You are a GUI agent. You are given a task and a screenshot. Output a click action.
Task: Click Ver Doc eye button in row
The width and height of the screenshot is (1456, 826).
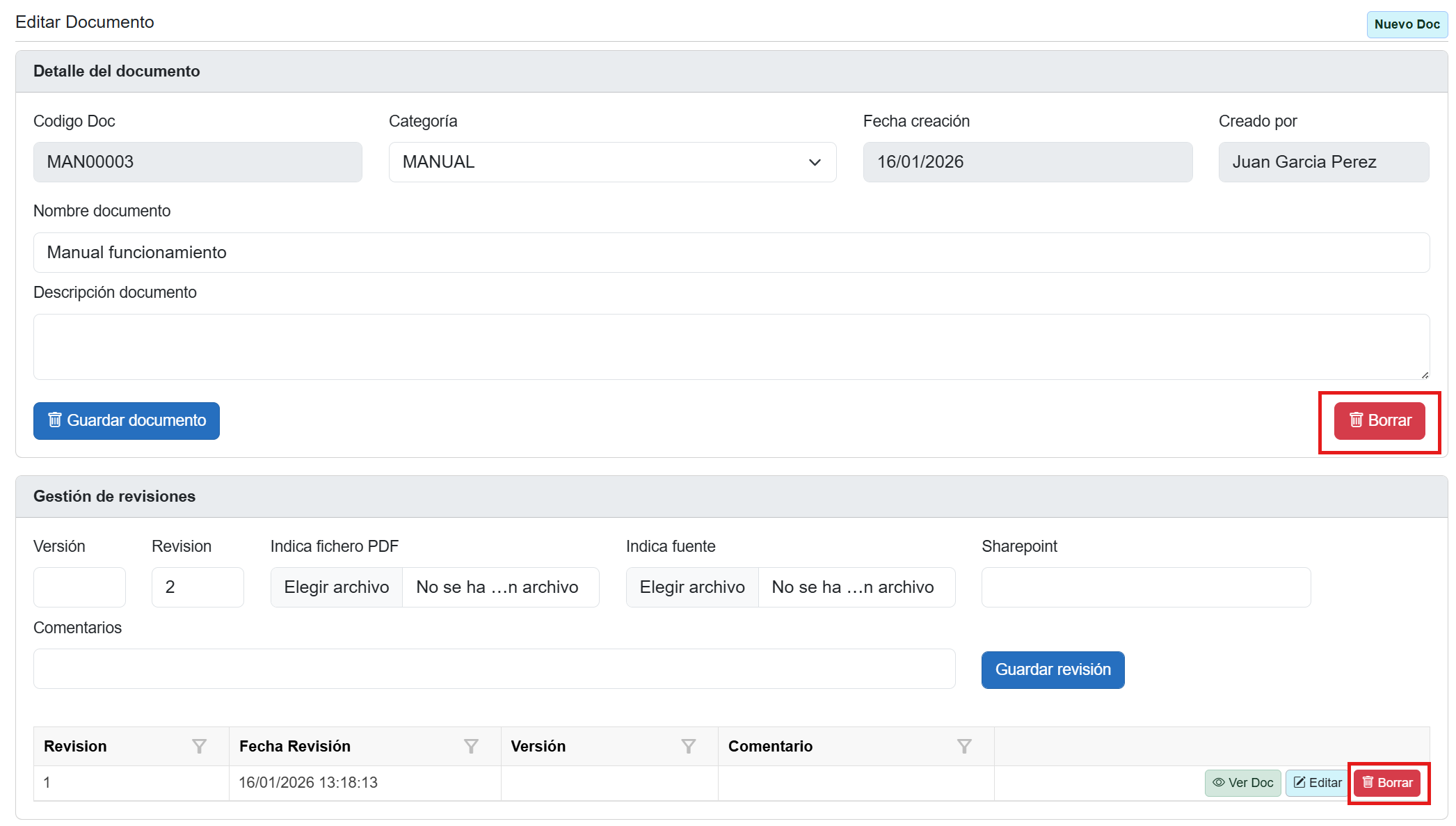pos(1242,783)
